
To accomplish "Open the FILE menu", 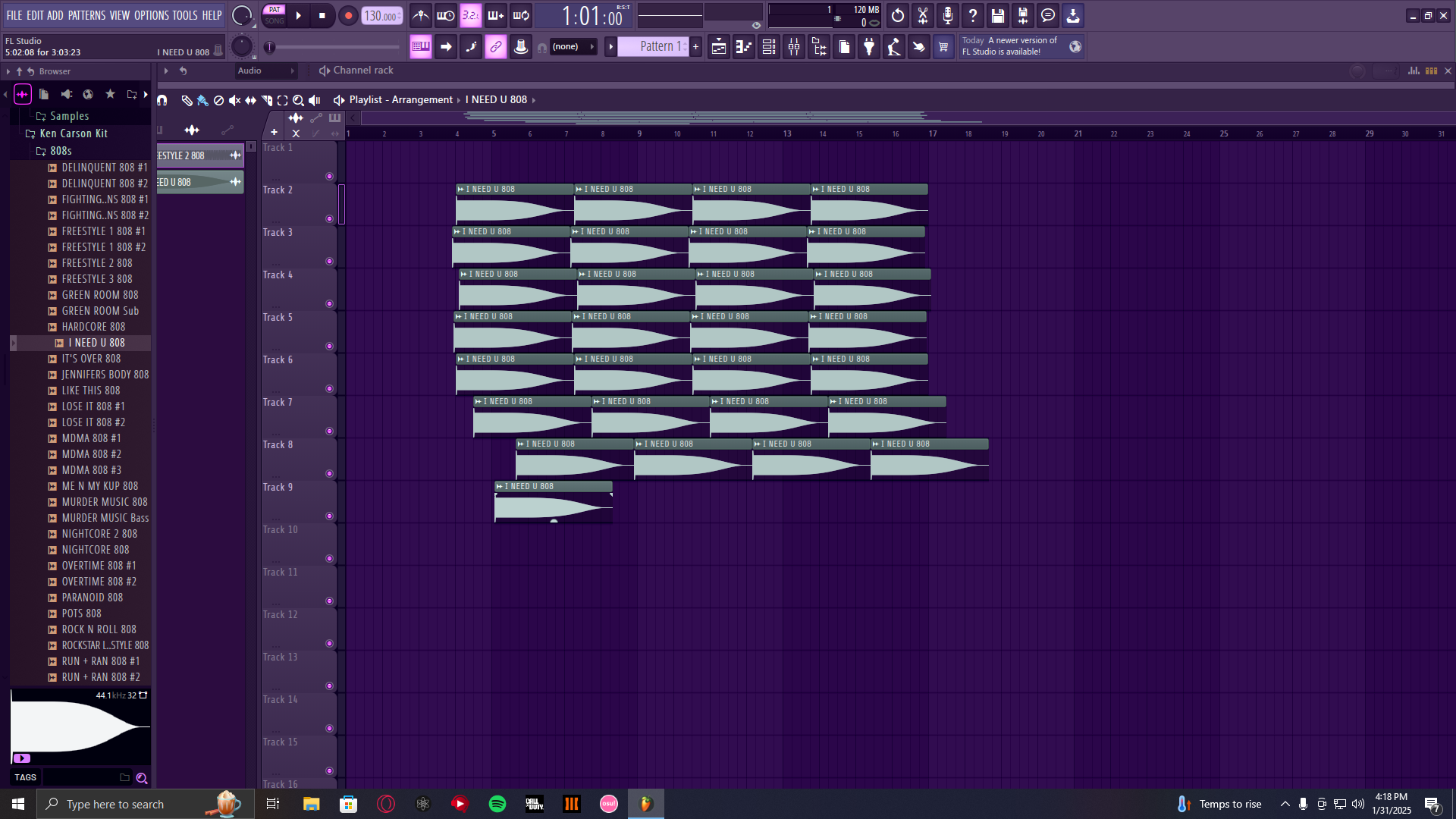I will tap(14, 15).
